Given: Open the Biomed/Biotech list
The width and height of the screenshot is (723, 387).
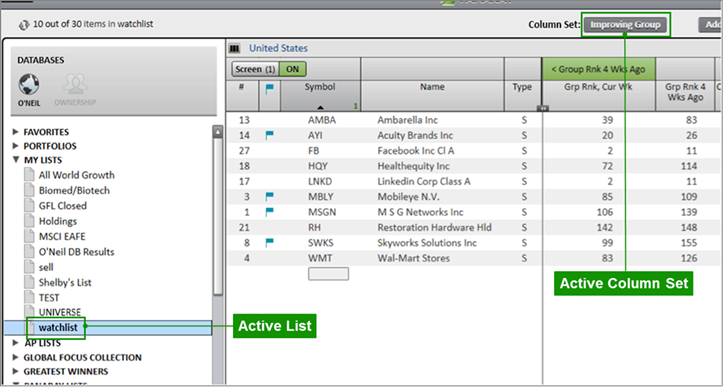Looking at the screenshot, I should [74, 190].
